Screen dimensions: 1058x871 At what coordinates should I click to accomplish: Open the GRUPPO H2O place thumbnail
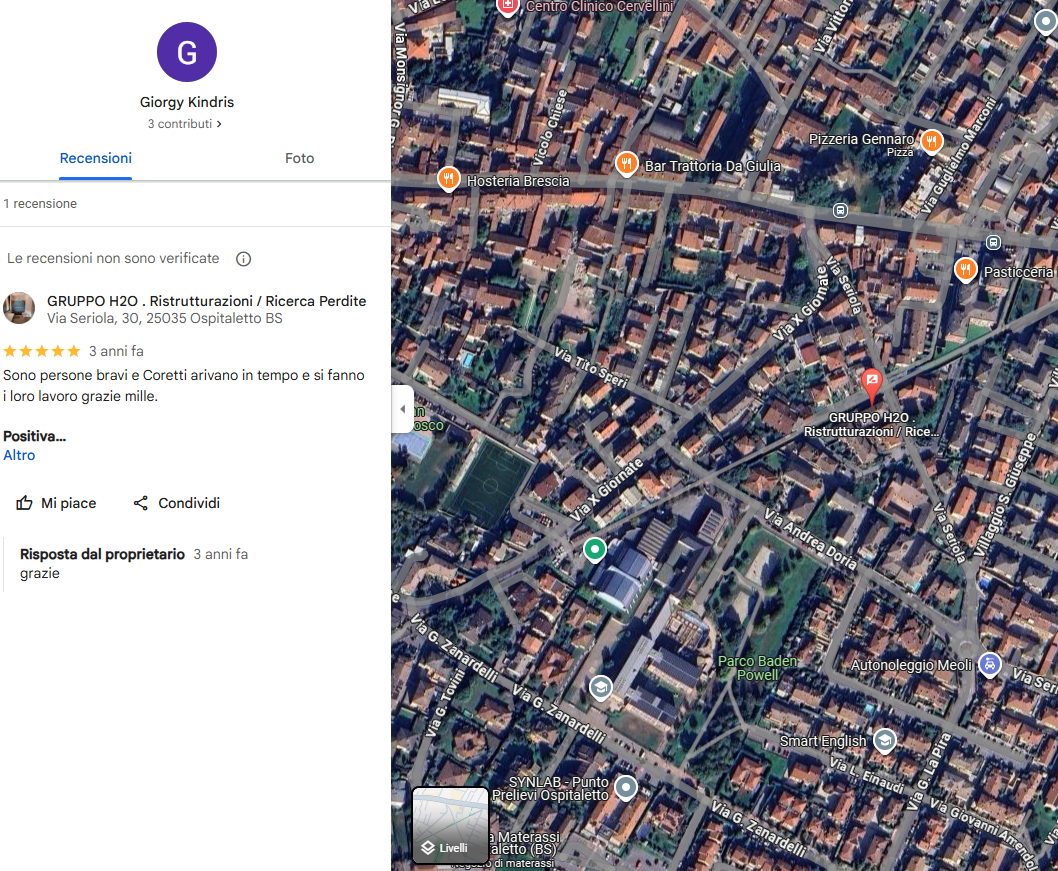tap(19, 308)
